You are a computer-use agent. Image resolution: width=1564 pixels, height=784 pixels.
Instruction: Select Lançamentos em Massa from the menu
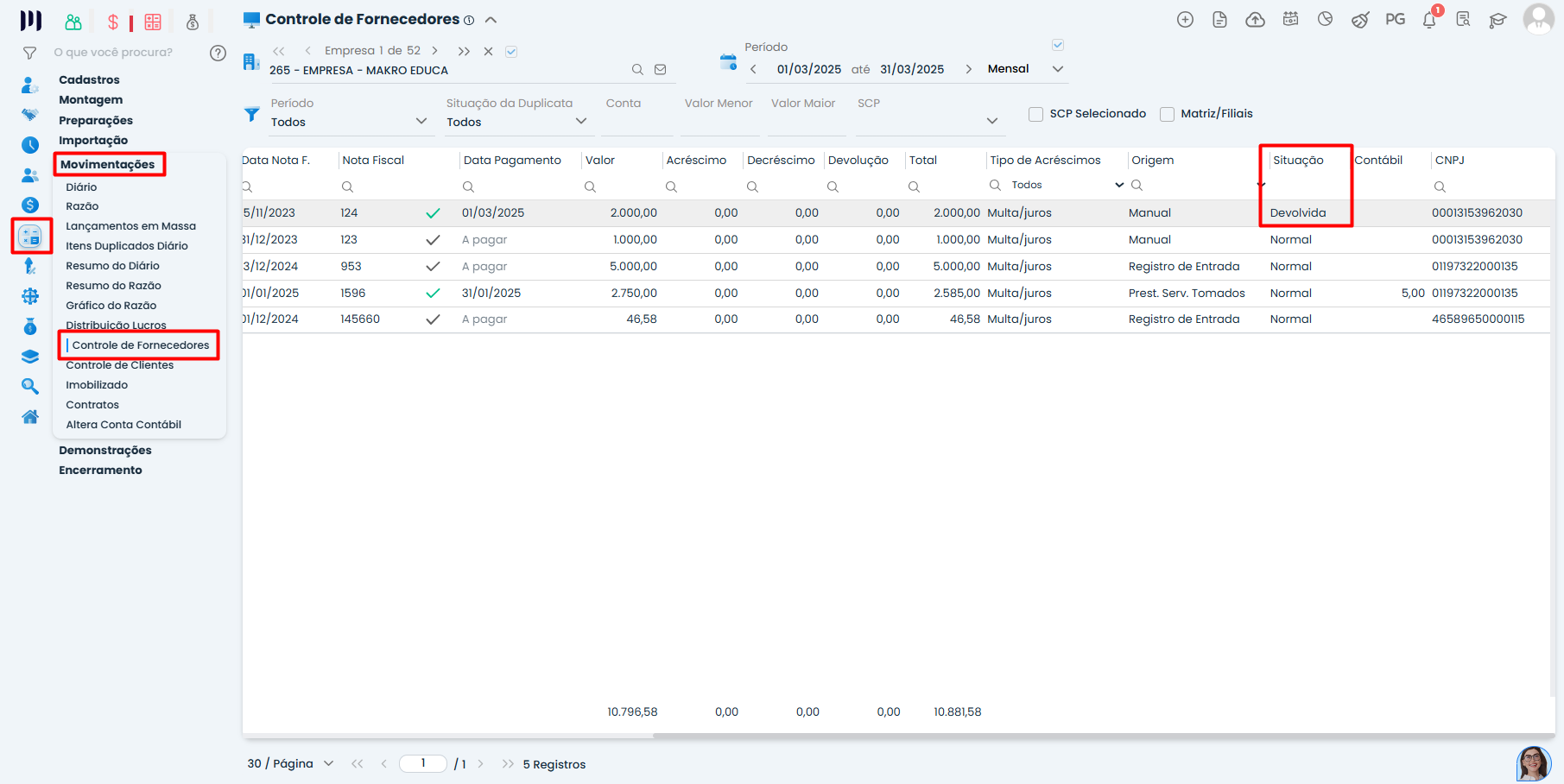(x=131, y=226)
